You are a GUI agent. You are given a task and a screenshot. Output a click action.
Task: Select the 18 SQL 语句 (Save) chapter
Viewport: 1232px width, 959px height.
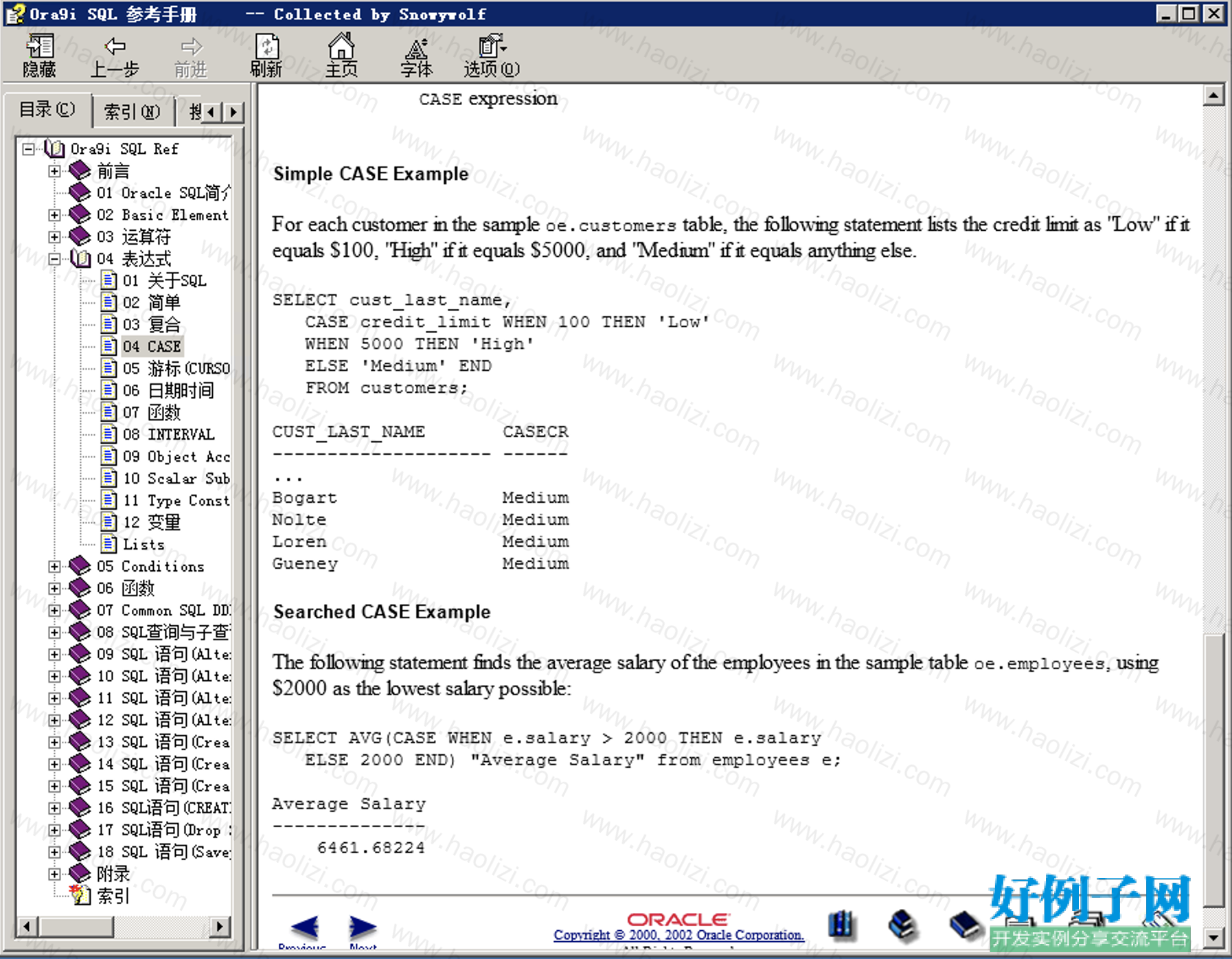point(163,853)
